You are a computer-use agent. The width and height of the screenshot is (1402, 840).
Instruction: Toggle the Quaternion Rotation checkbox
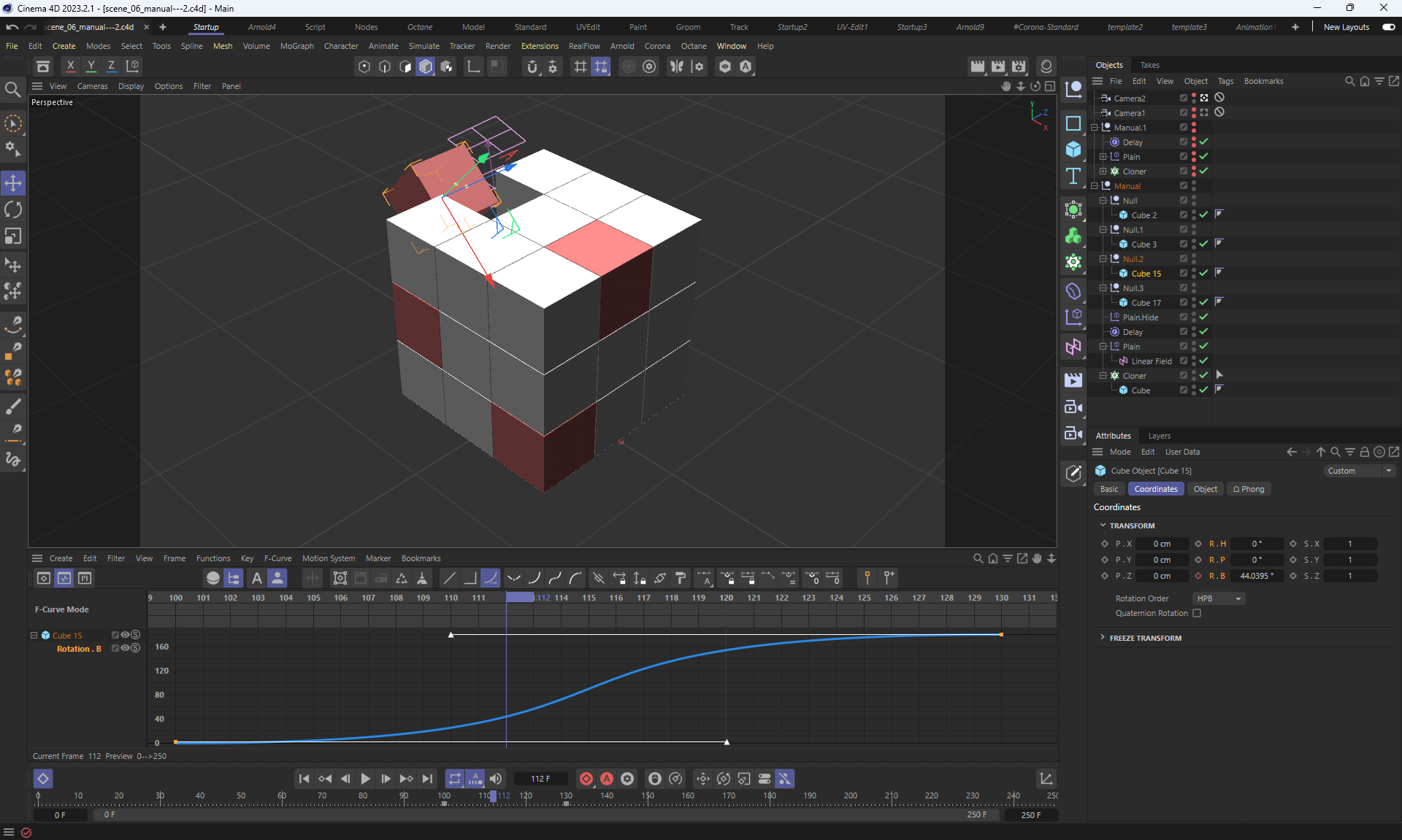tap(1197, 613)
